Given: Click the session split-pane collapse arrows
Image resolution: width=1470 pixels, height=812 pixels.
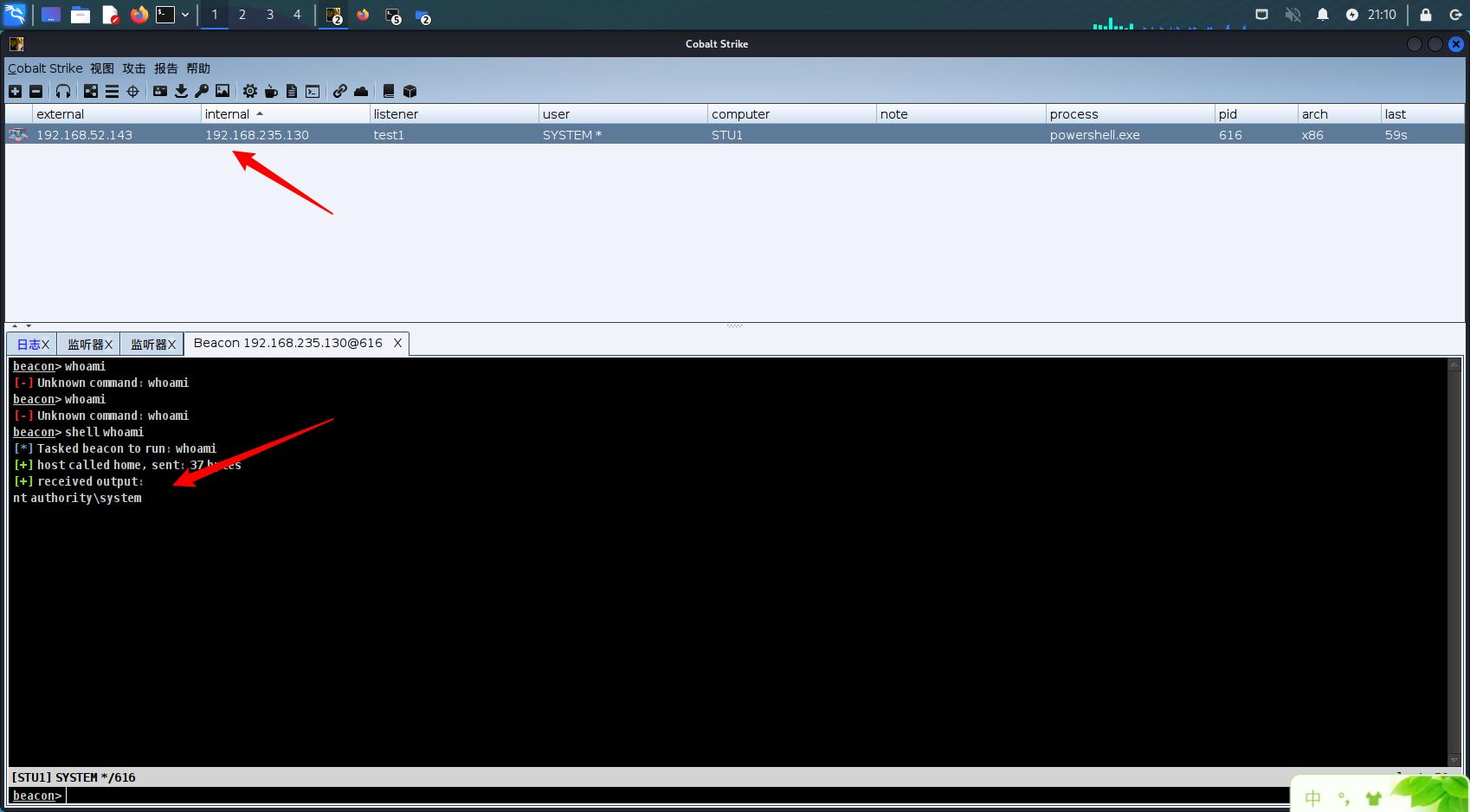Looking at the screenshot, I should (x=22, y=326).
